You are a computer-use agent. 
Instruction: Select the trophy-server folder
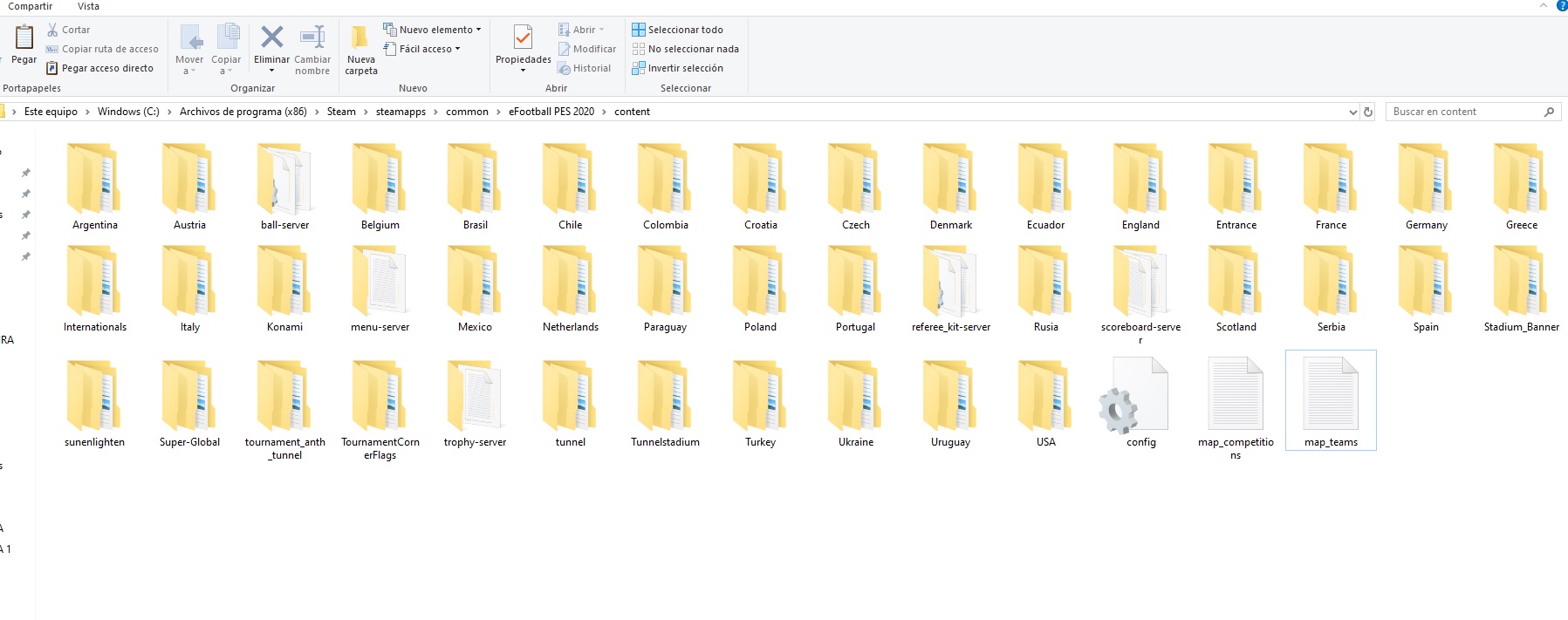point(475,404)
